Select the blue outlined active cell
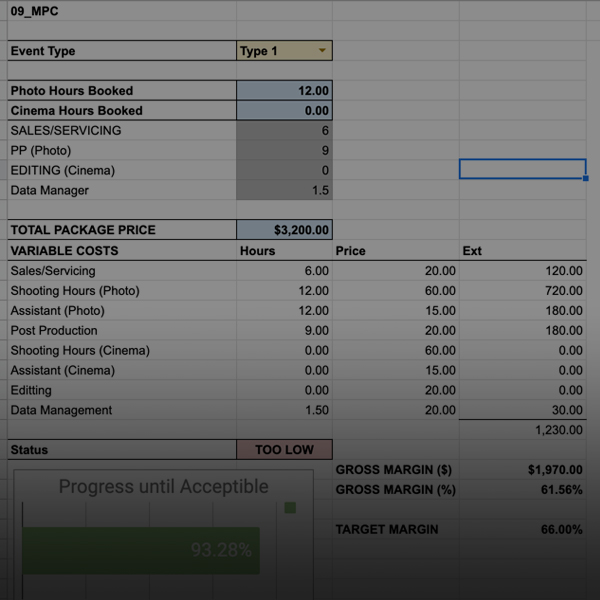The image size is (600, 600). pos(522,169)
